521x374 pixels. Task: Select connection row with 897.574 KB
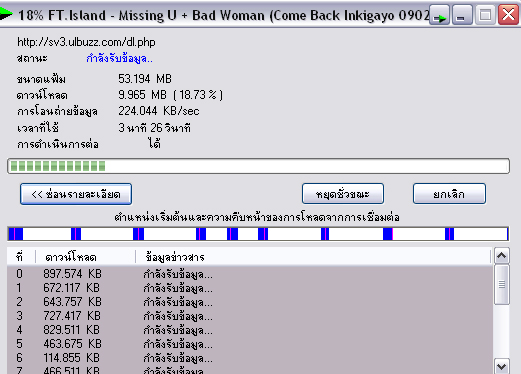pos(249,274)
